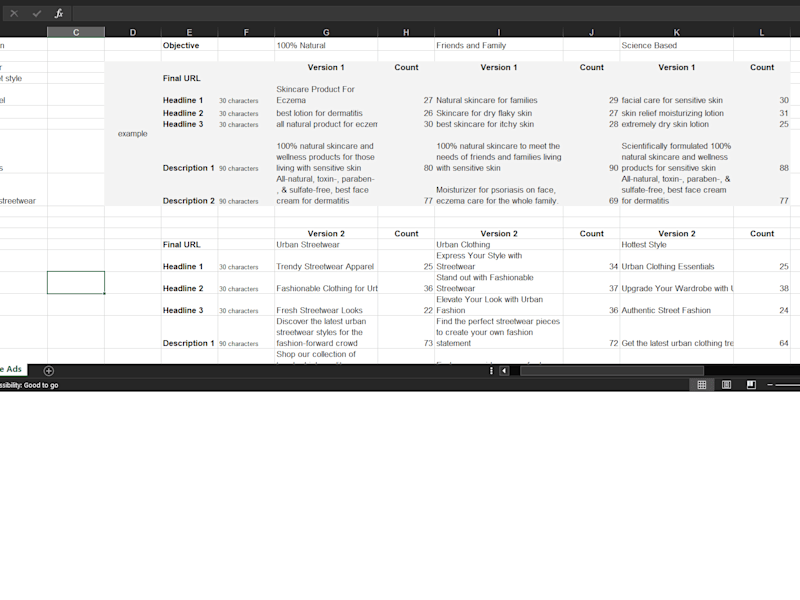This screenshot has width=800, height=600.
Task: Click the 'example' cell
Action: point(133,134)
